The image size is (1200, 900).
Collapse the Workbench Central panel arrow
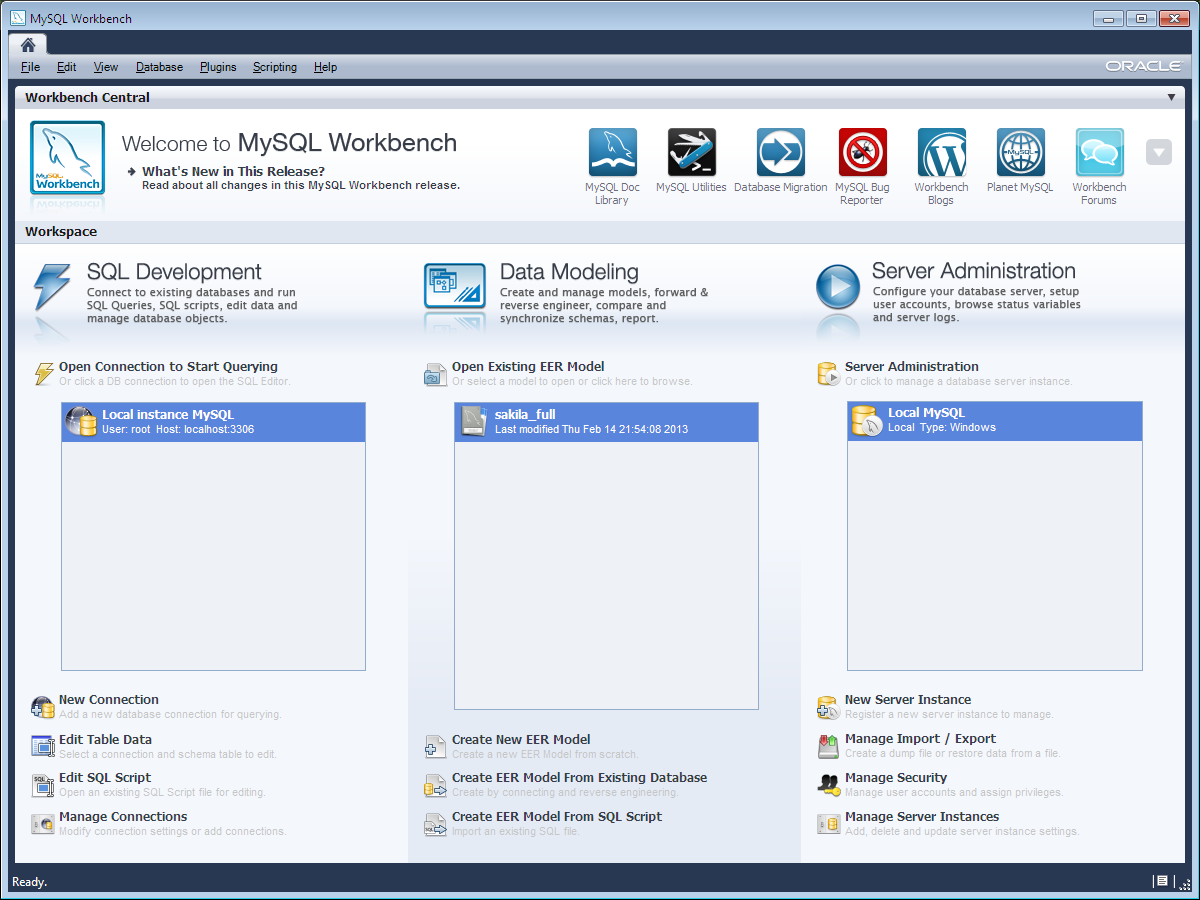click(1171, 98)
